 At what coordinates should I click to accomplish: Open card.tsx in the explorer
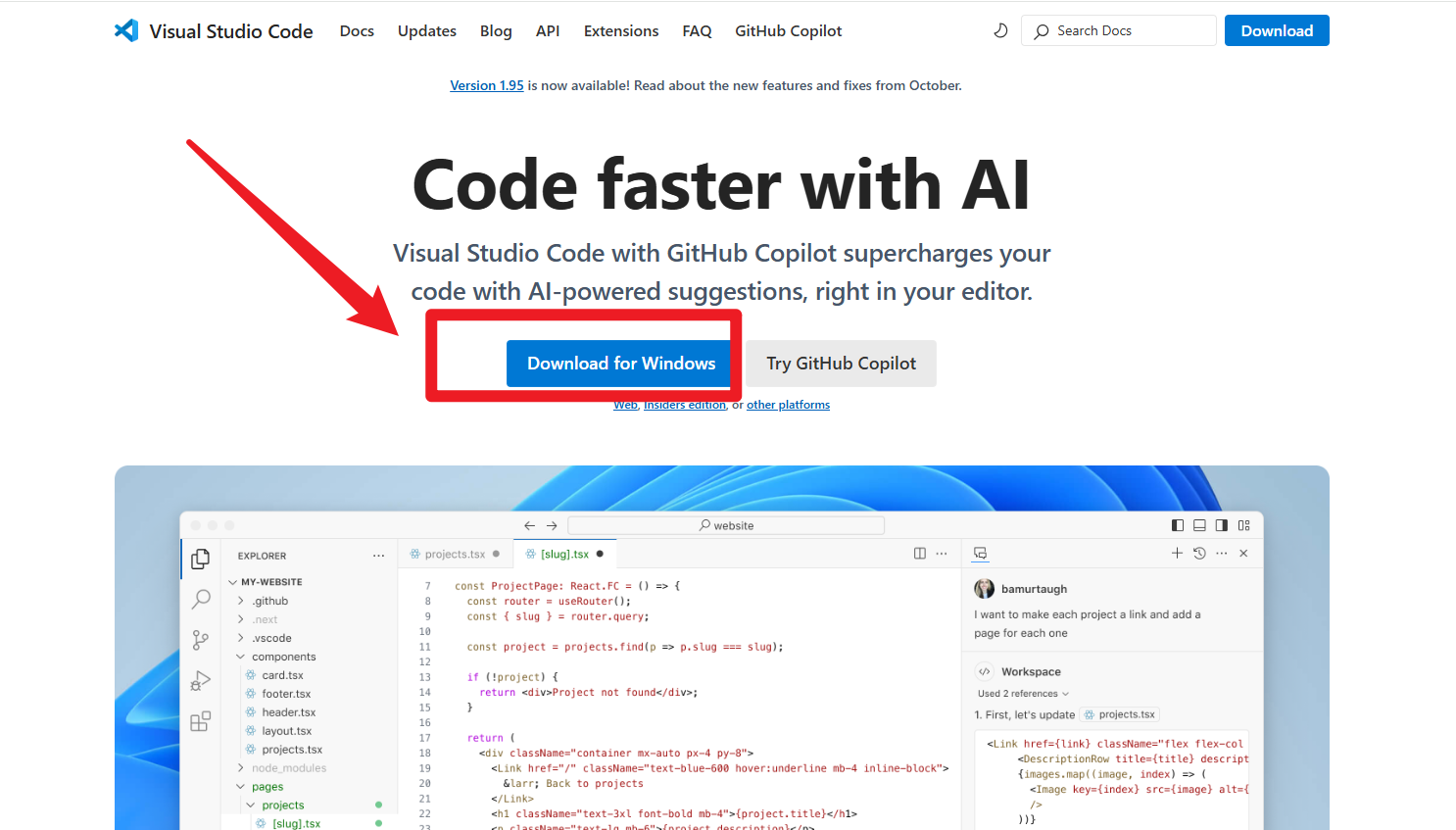(282, 675)
